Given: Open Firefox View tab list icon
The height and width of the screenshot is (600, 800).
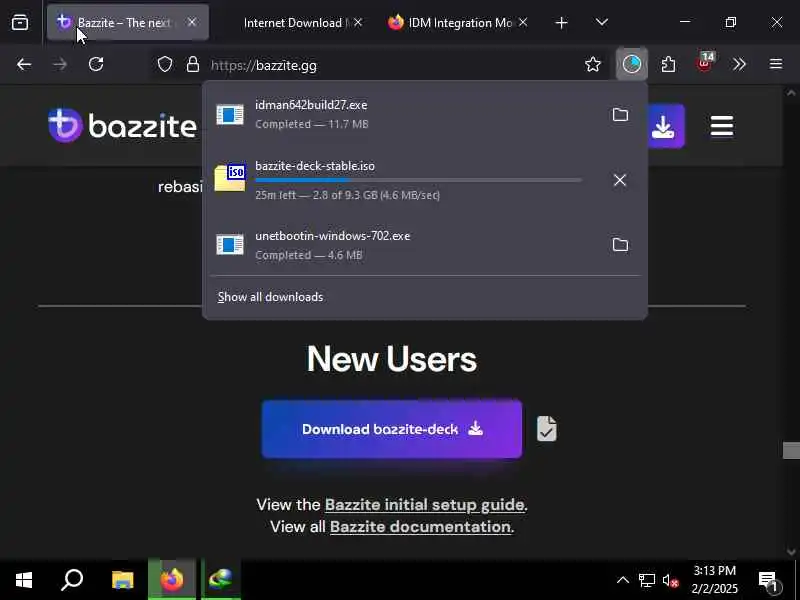Looking at the screenshot, I should pyautogui.click(x=20, y=22).
